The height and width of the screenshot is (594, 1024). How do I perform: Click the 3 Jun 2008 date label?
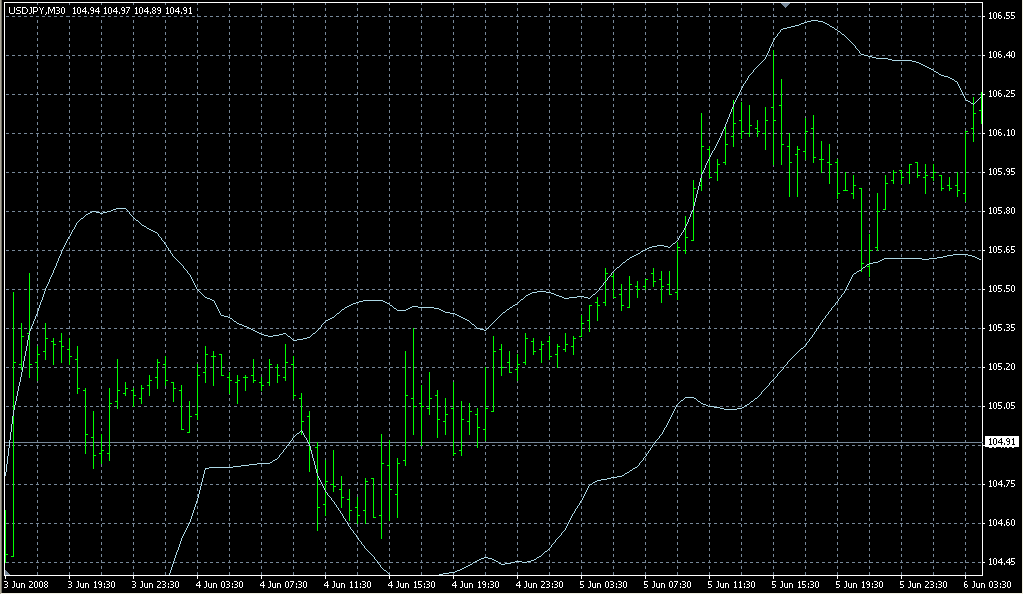coord(27,585)
